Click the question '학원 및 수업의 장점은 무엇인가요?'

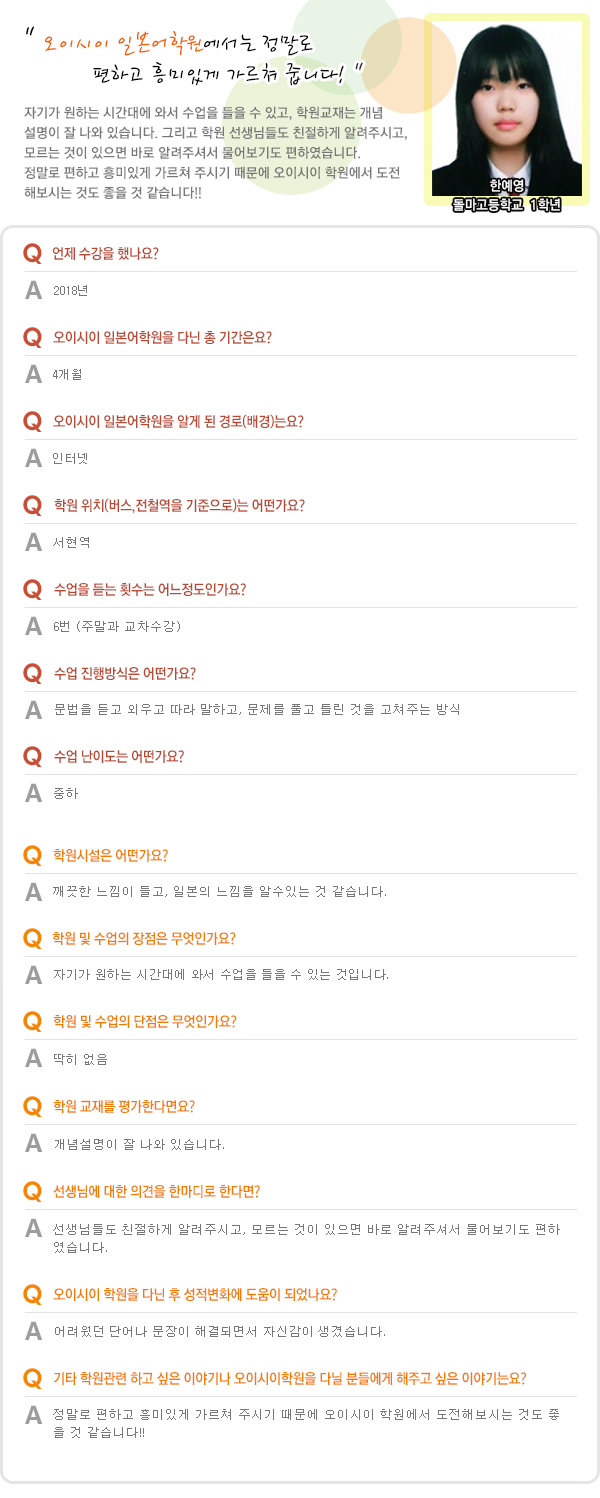coord(144,939)
